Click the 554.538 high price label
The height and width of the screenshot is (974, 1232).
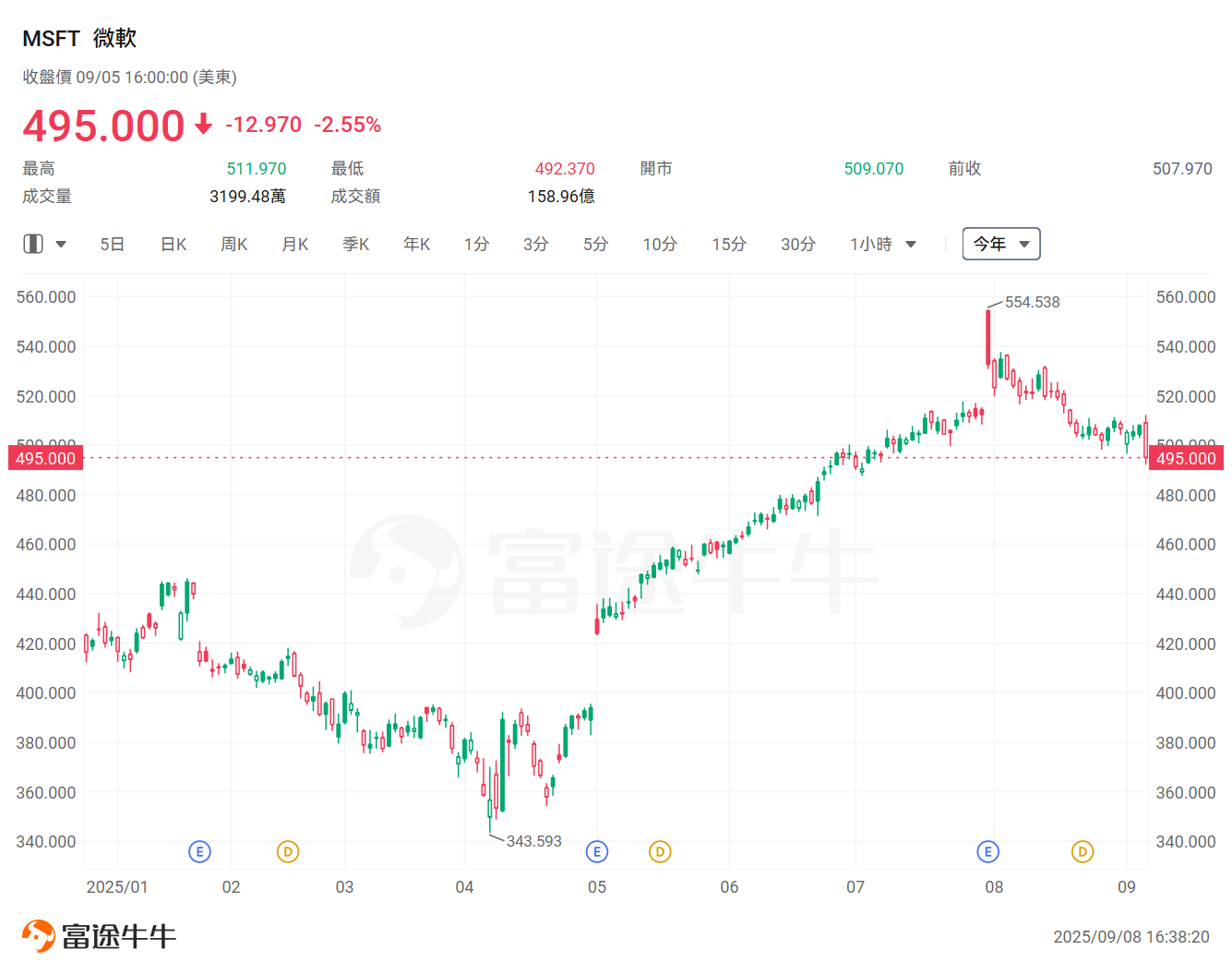tap(1032, 301)
